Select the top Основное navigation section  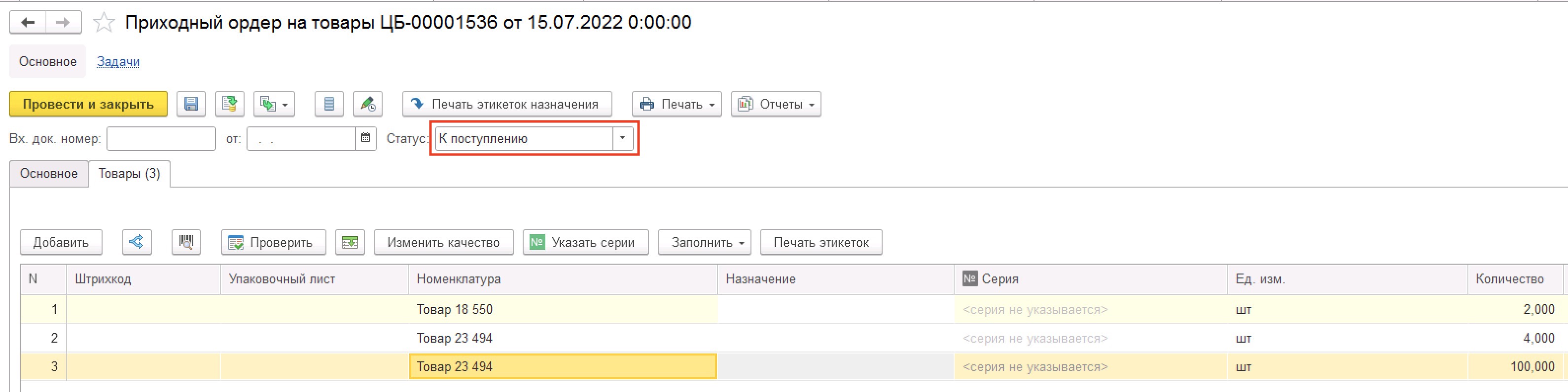tap(47, 62)
